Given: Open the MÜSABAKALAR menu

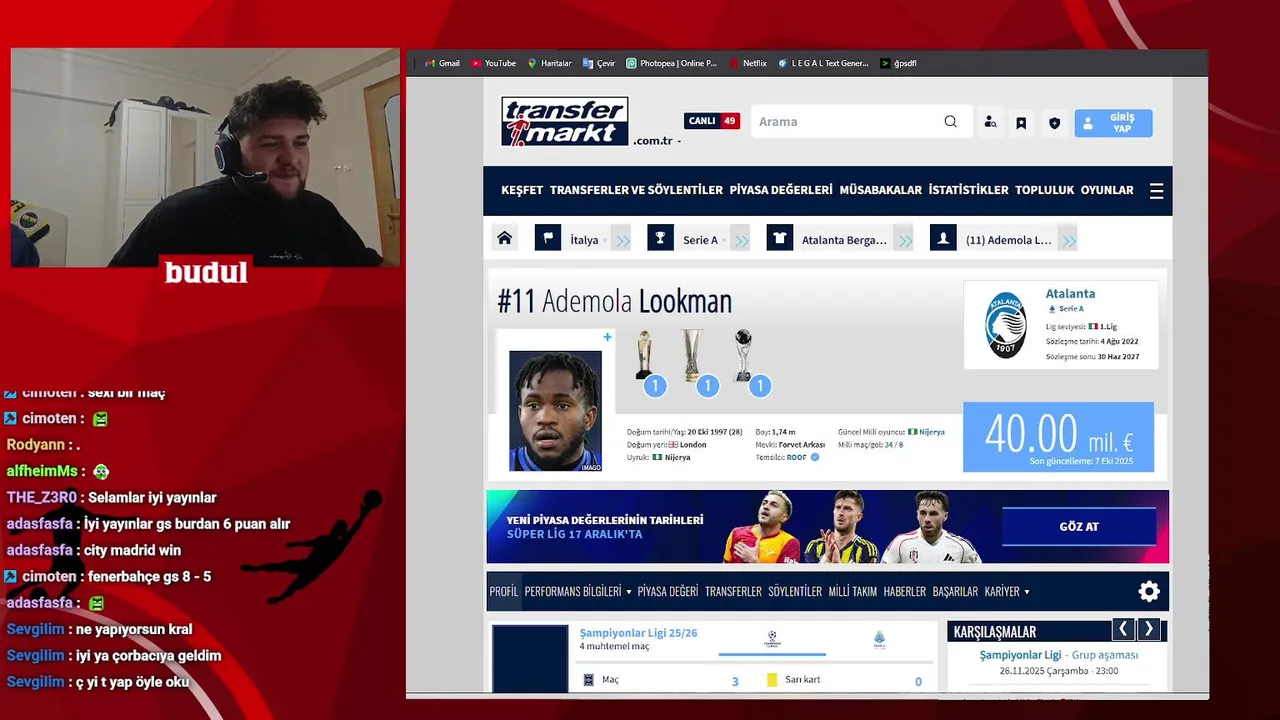Looking at the screenshot, I should (880, 190).
